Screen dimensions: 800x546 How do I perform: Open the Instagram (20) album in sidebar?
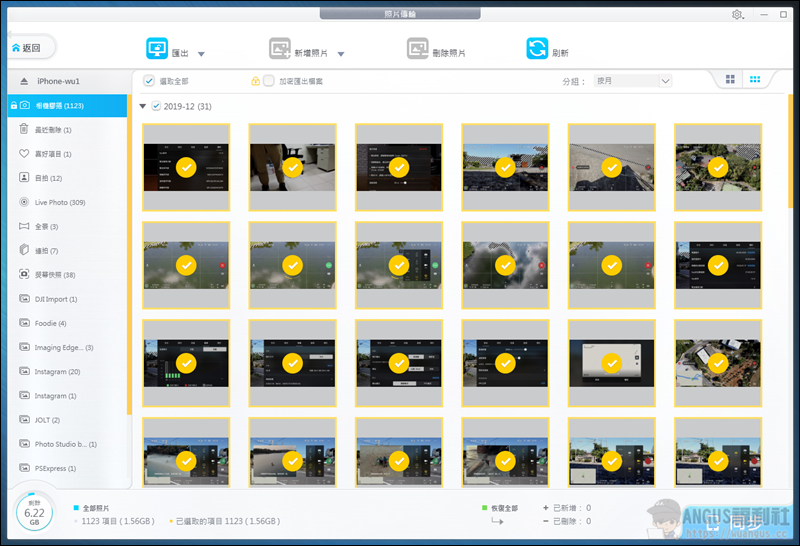tap(57, 371)
